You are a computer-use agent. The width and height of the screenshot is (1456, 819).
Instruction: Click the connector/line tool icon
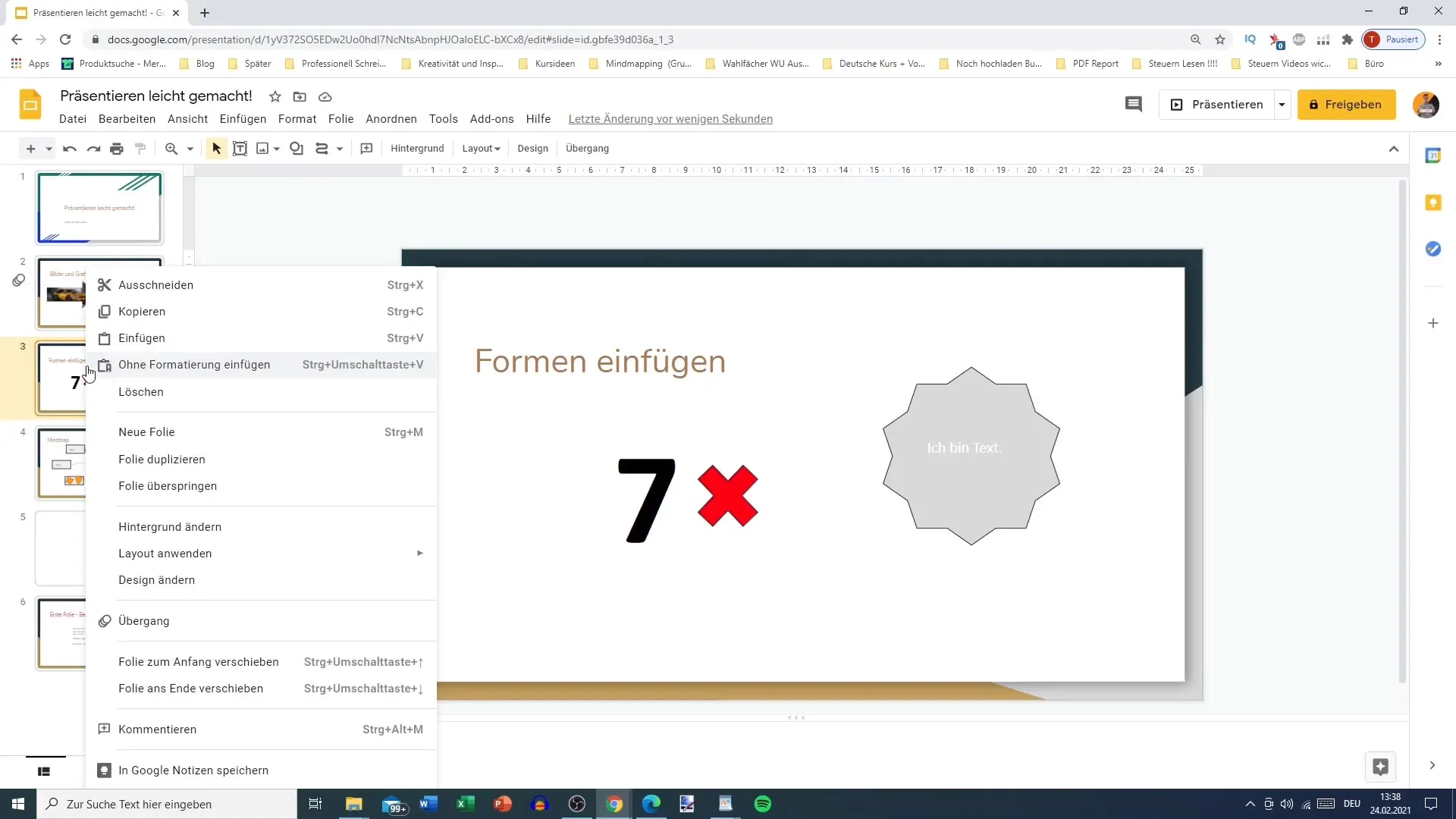tap(322, 148)
